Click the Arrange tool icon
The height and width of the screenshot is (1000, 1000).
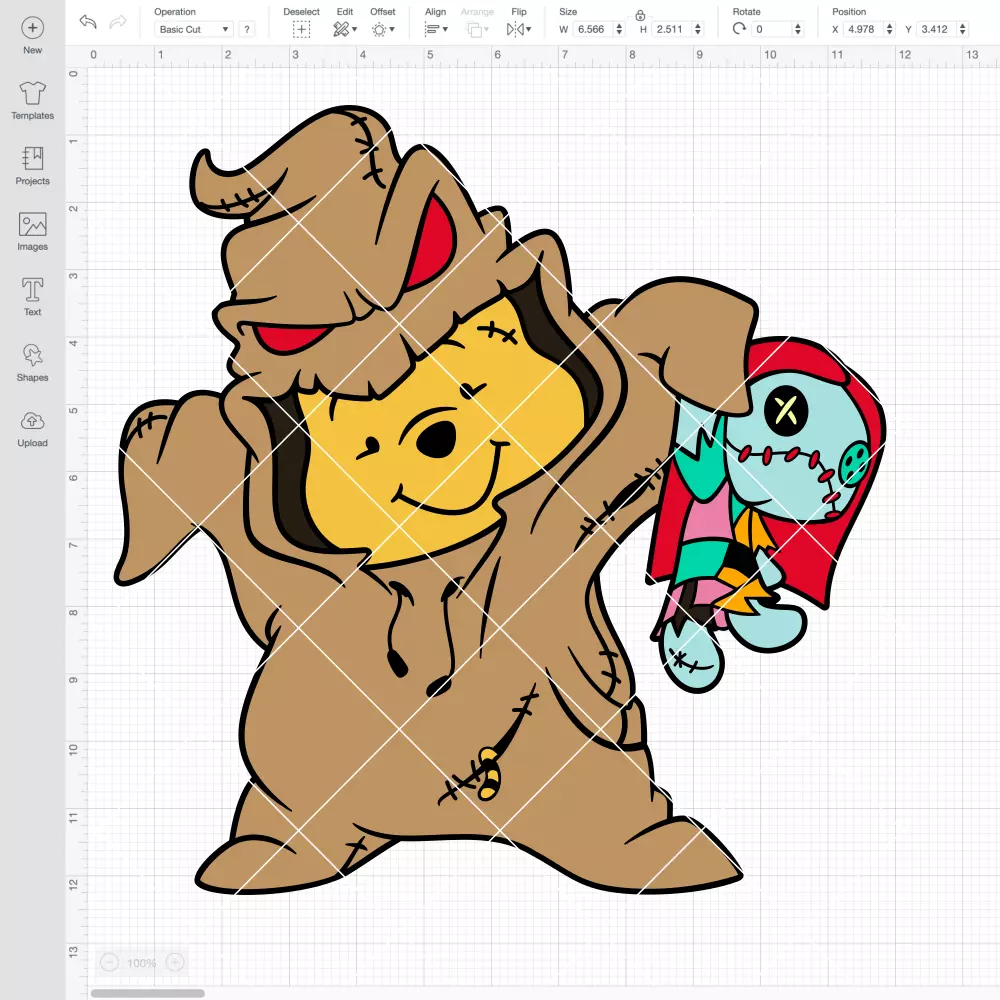(474, 29)
